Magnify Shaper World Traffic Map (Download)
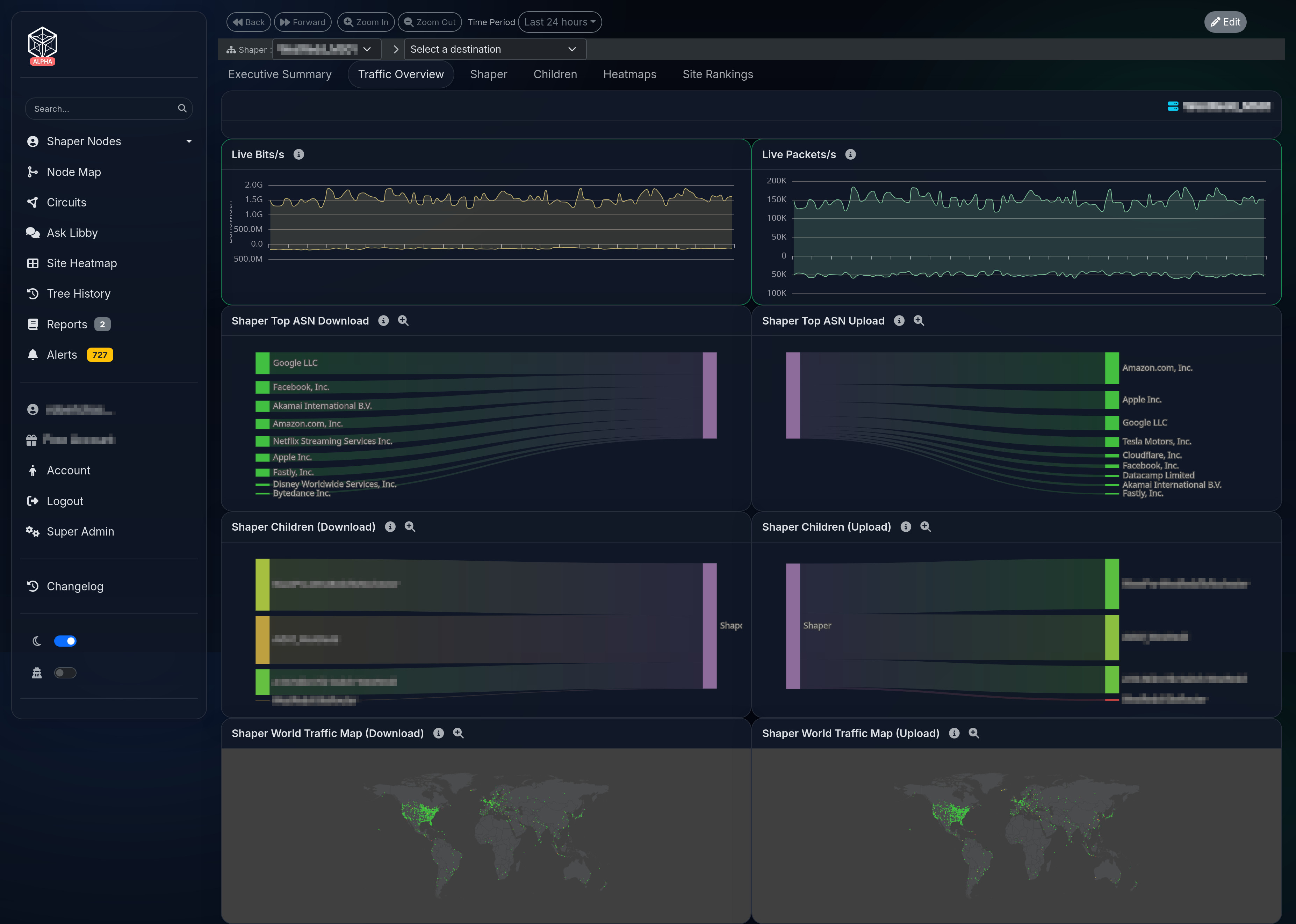This screenshot has height=924, width=1296. click(458, 733)
